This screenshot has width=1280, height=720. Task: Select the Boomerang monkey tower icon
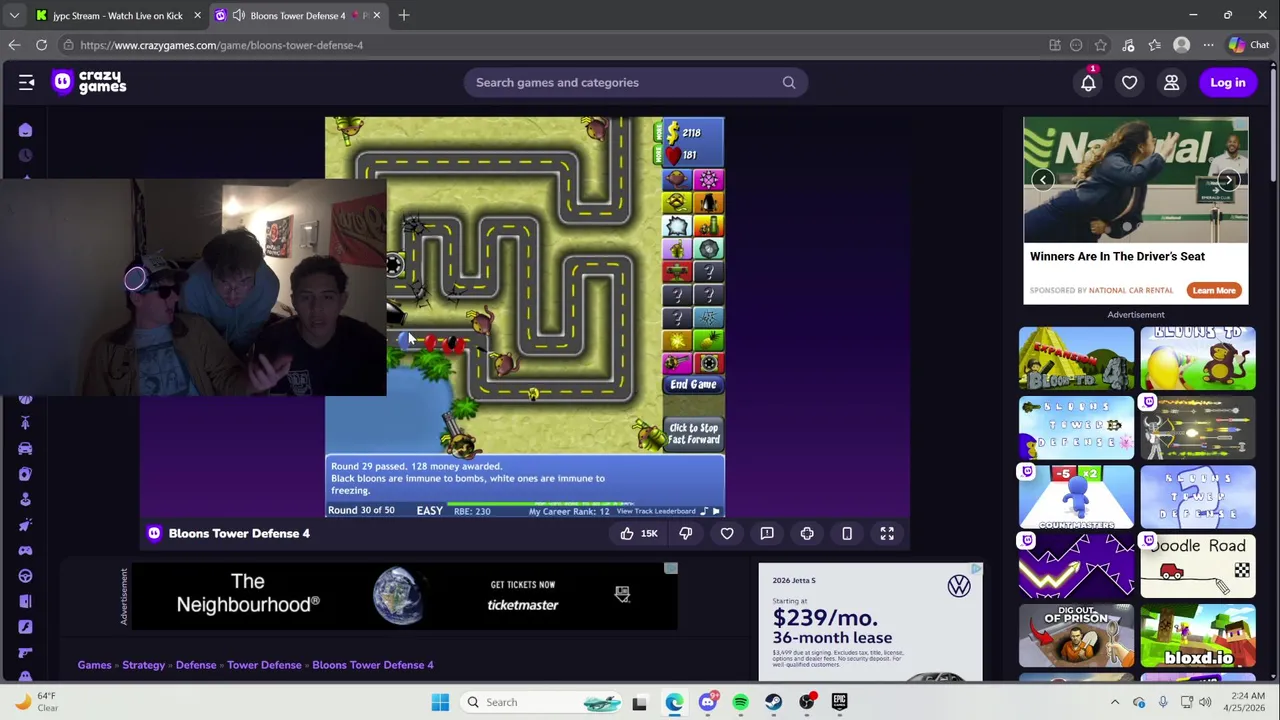click(x=677, y=202)
